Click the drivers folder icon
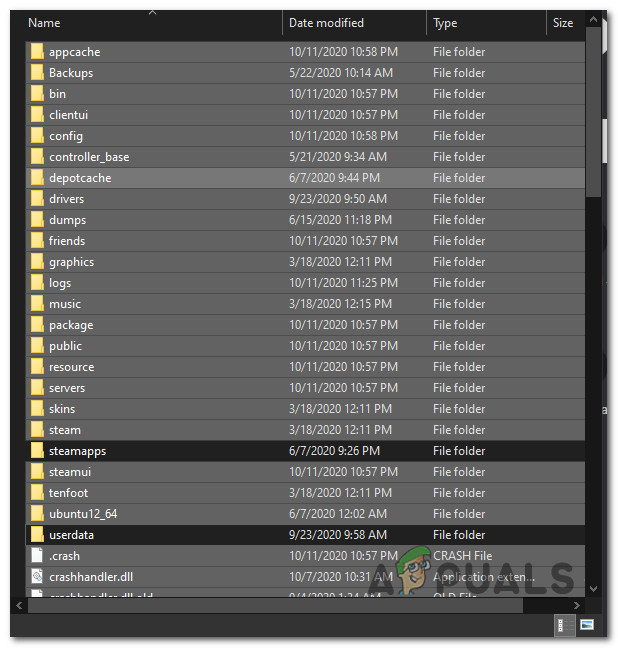Image resolution: width=618 pixels, height=648 pixels. tap(37, 199)
